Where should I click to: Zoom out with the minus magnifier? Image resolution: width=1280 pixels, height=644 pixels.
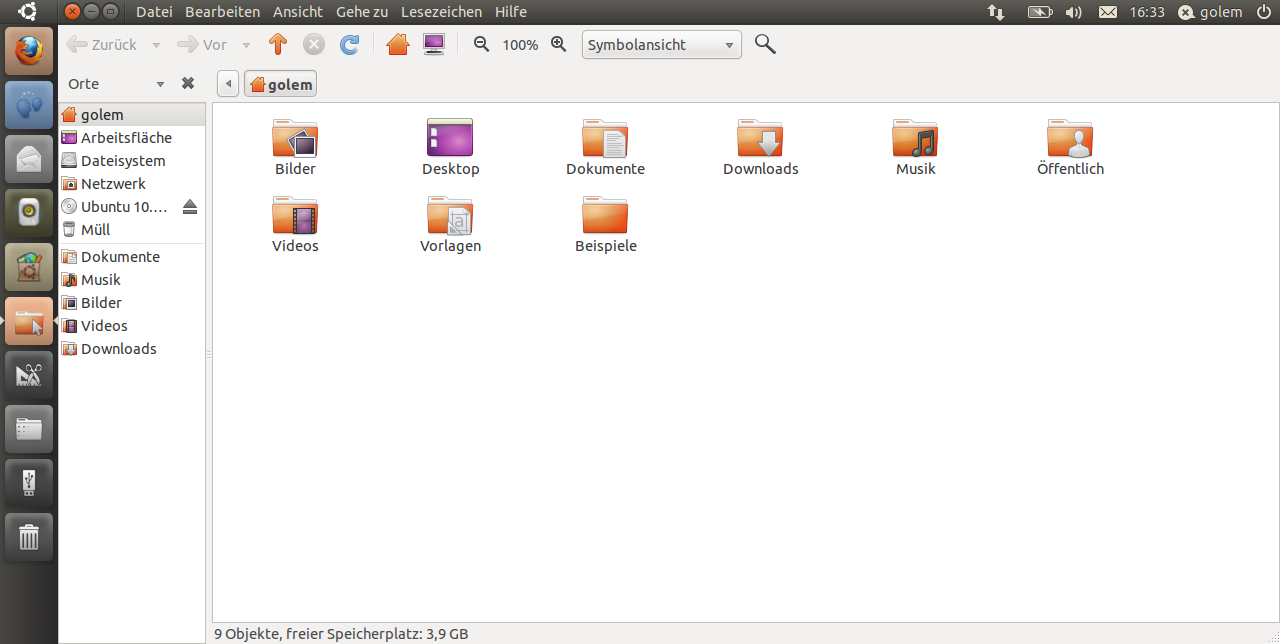pyautogui.click(x=481, y=45)
